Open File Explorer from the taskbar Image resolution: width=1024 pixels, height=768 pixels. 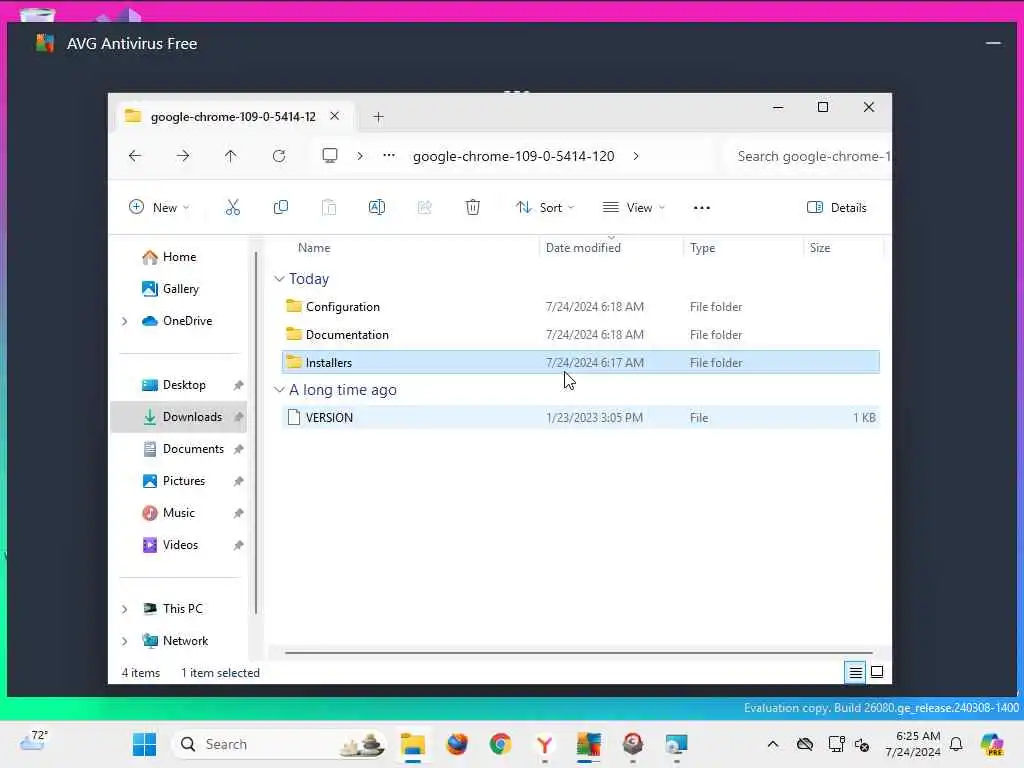(x=413, y=744)
